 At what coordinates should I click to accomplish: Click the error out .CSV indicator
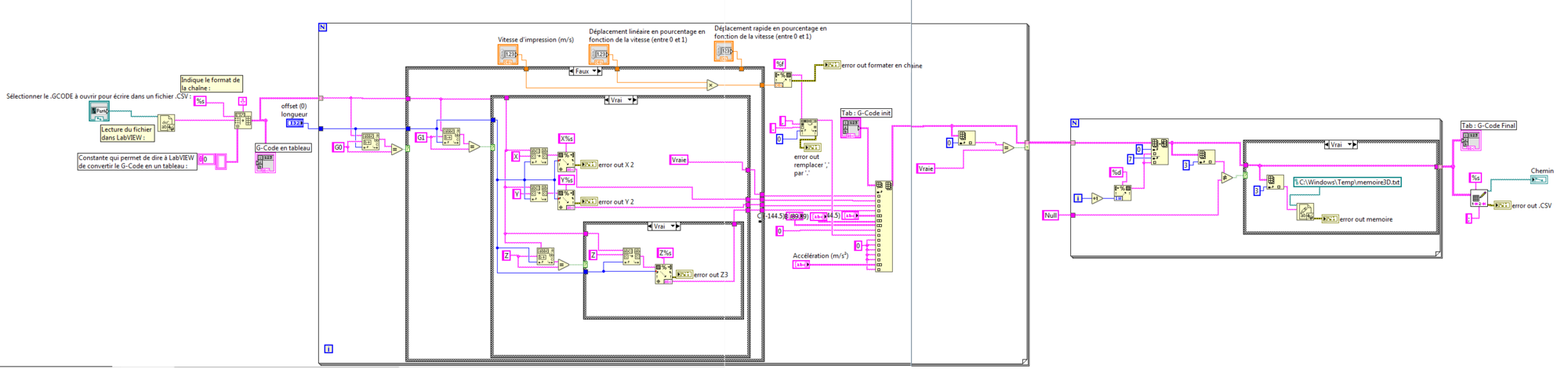1501,205
